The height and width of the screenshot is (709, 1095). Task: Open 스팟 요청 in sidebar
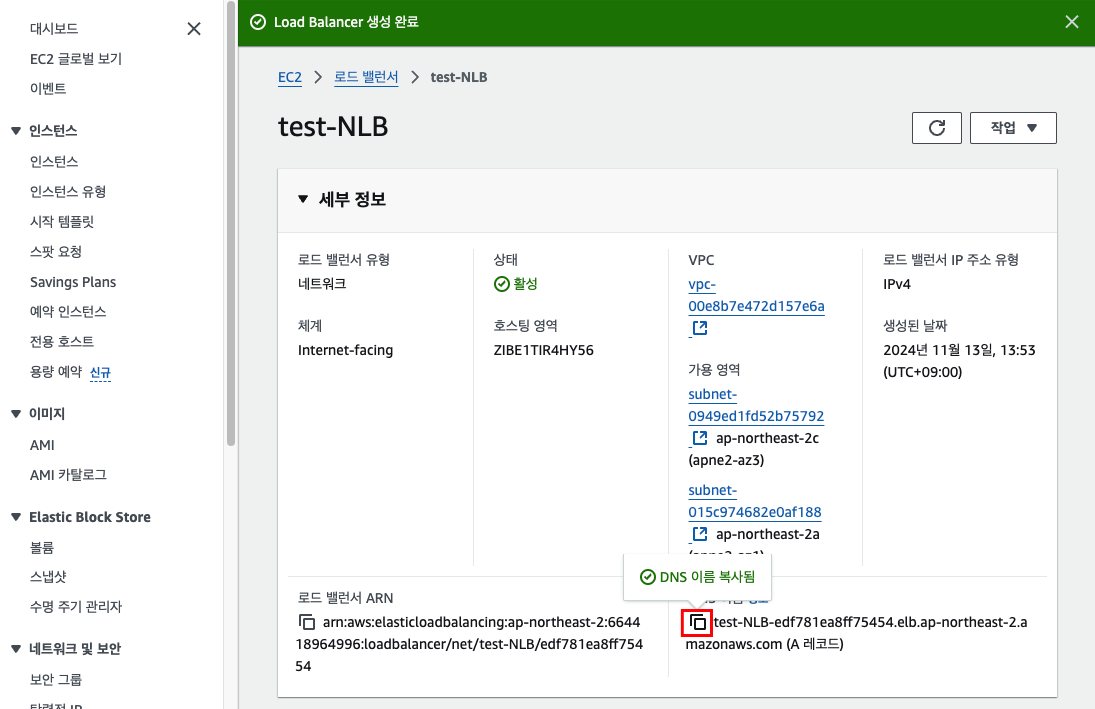click(55, 251)
